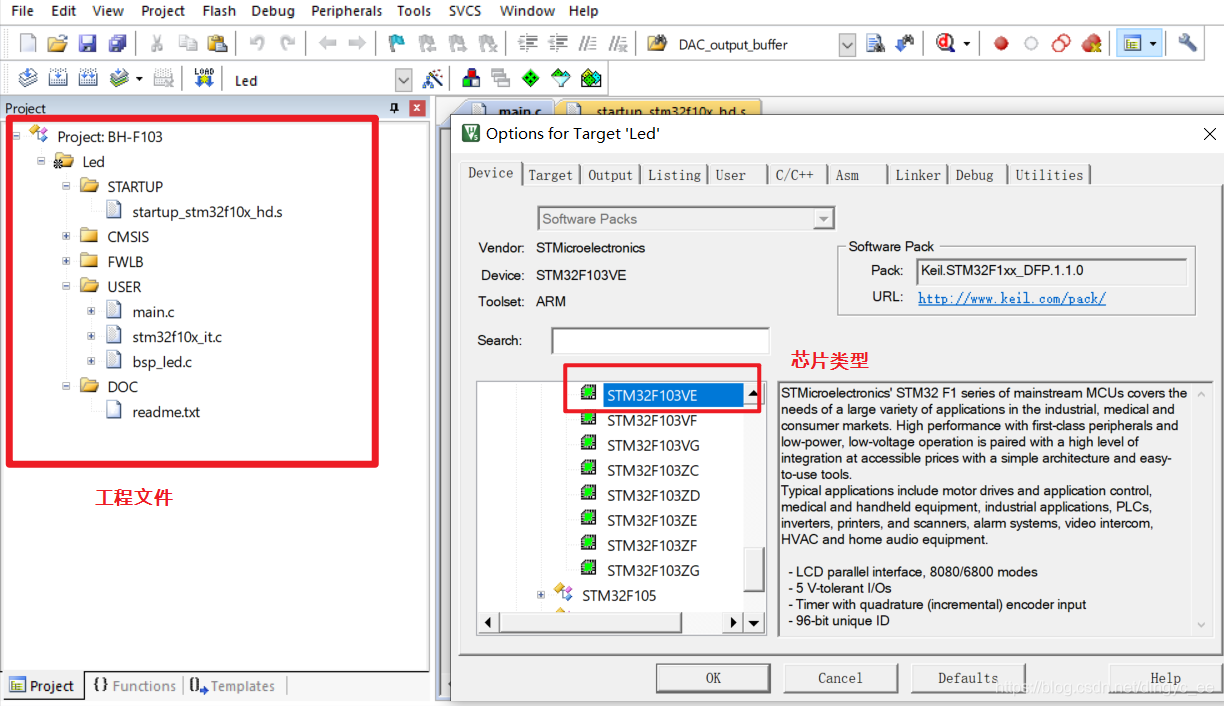1224x706 pixels.
Task: Expand main.c dependencies in project tree
Action: click(x=91, y=311)
